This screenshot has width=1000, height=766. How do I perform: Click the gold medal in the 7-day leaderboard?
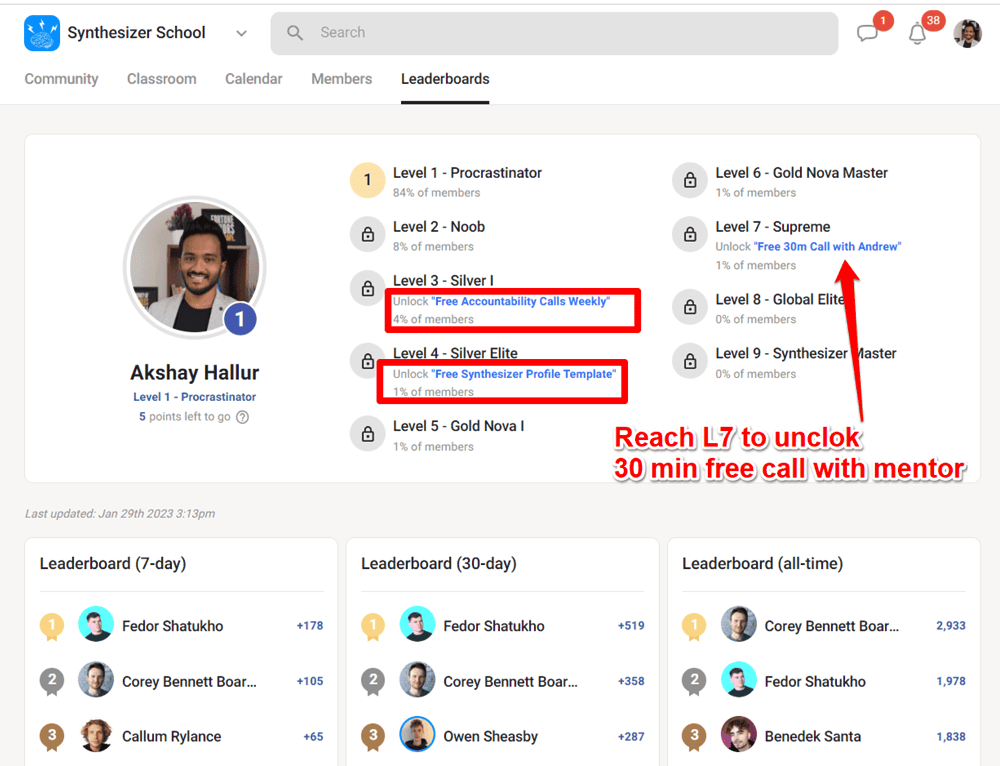tap(51, 626)
